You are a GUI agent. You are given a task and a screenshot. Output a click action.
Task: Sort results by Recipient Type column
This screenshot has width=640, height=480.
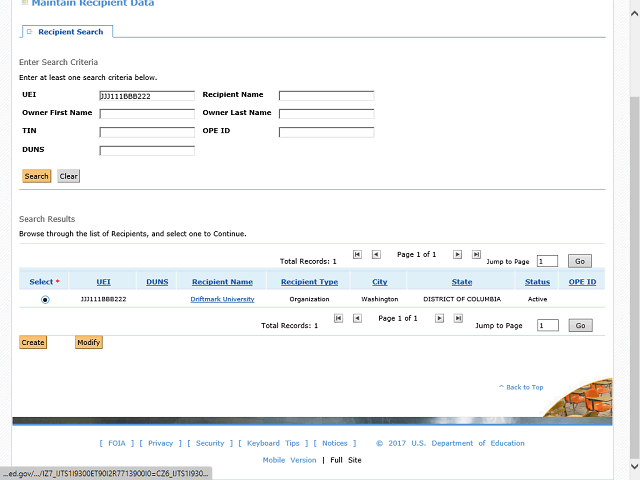click(309, 282)
